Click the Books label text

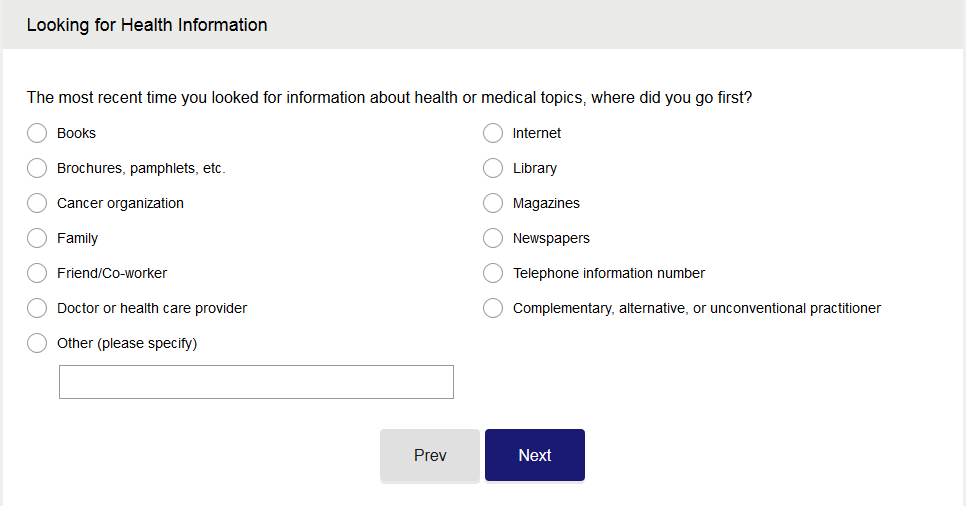(77, 133)
